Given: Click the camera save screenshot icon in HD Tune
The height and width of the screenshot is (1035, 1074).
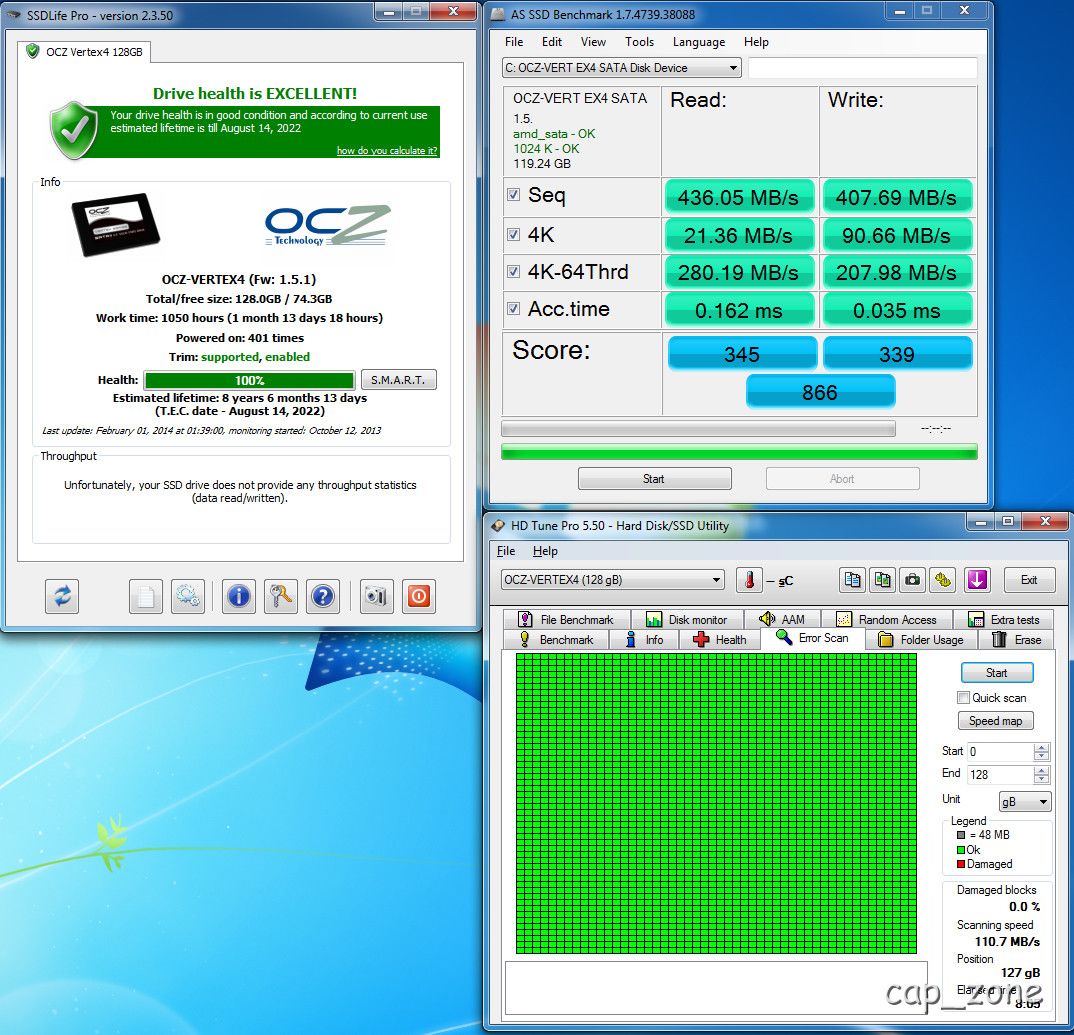Looking at the screenshot, I should point(912,580).
